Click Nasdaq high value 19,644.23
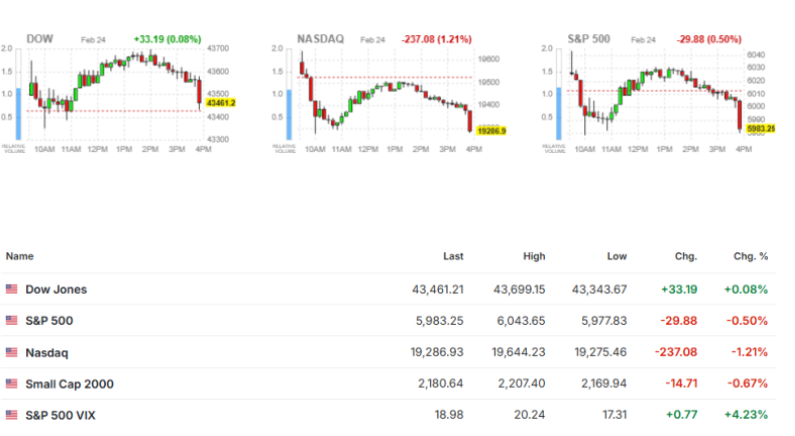Image resolution: width=795 pixels, height=436 pixels. pyautogui.click(x=519, y=352)
